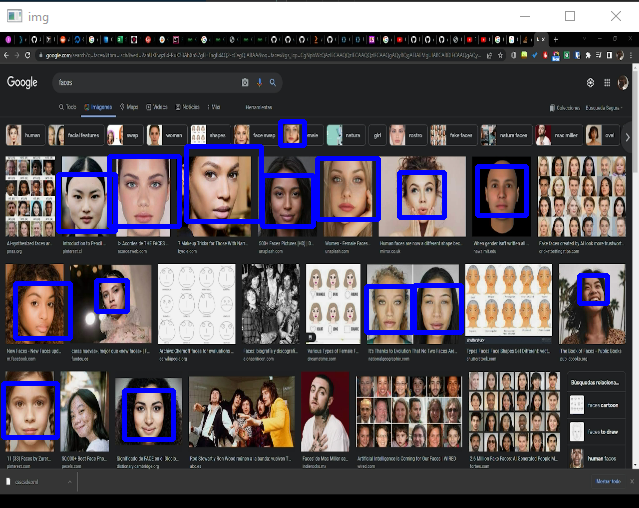Image resolution: width=639 pixels, height=508 pixels.
Task: Click the share icon in the address bar
Action: click(x=489, y=55)
